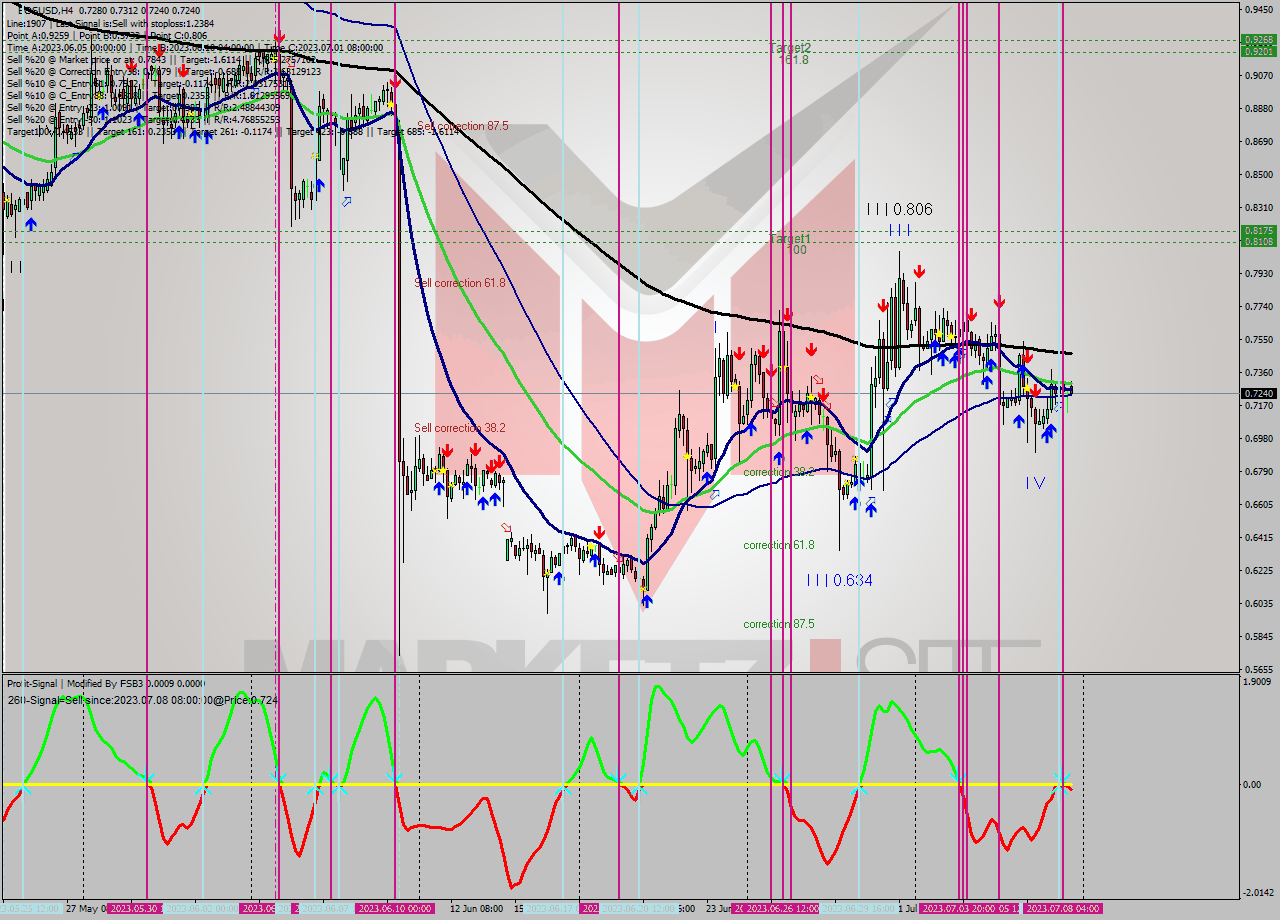Select the 'I I I 0.806' wave label

(x=900, y=210)
